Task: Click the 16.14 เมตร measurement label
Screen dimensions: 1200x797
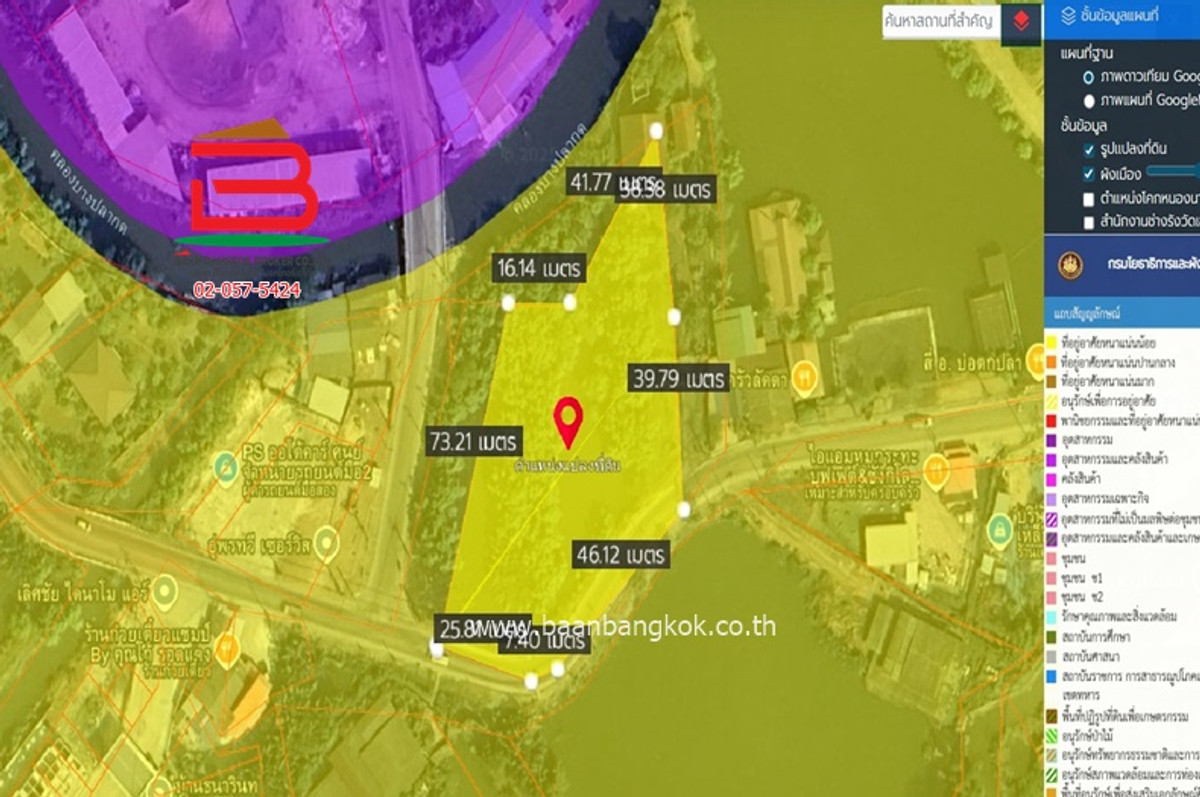Action: coord(538,269)
